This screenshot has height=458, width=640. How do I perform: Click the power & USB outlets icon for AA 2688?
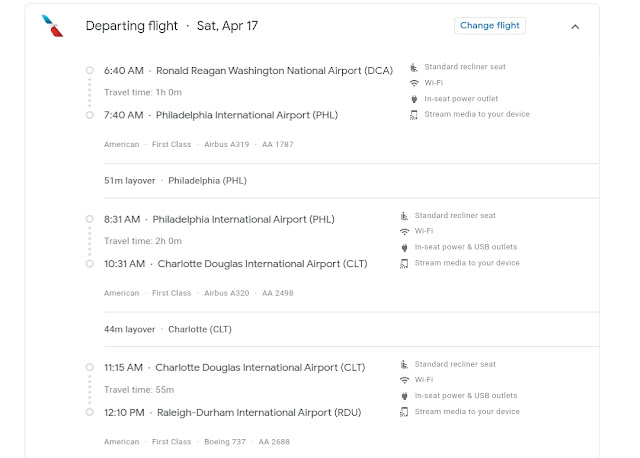(404, 396)
